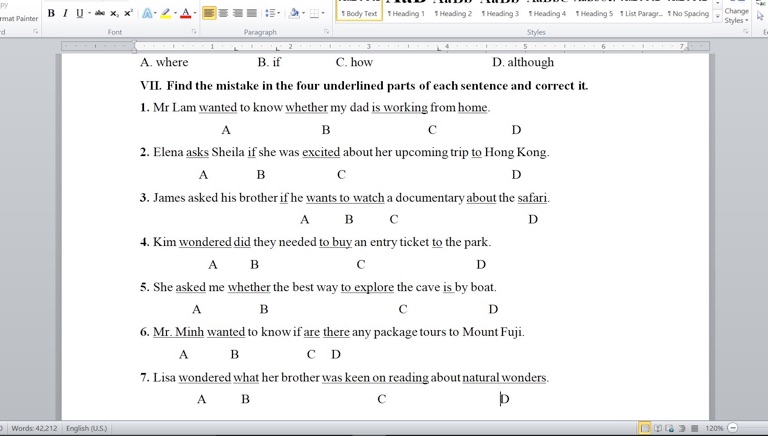Switch to Print Layout view
The width and height of the screenshot is (768, 436).
pyautogui.click(x=645, y=428)
